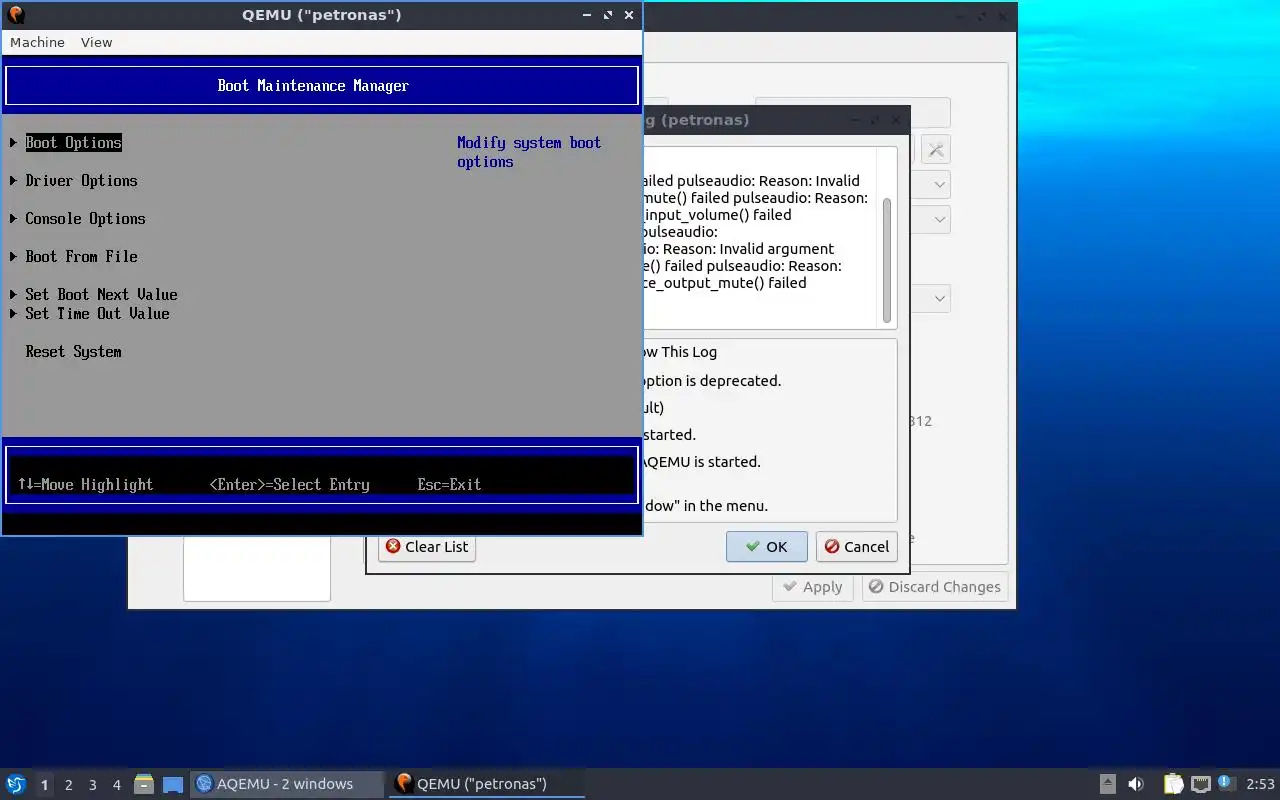The height and width of the screenshot is (800, 1280).
Task: Select Set Boot Next Value
Action: click(x=101, y=295)
